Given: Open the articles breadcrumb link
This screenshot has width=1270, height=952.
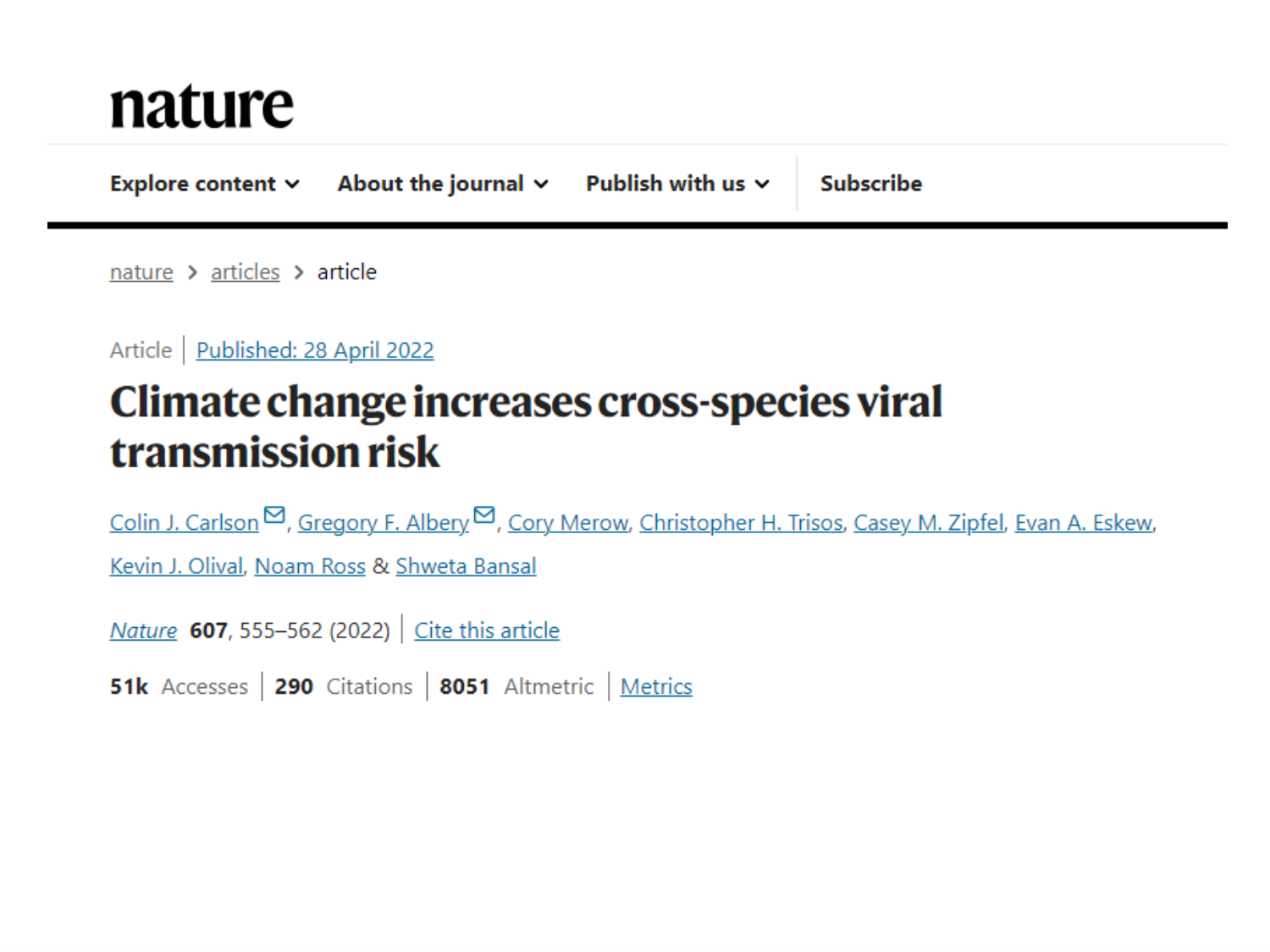Looking at the screenshot, I should coord(245,272).
